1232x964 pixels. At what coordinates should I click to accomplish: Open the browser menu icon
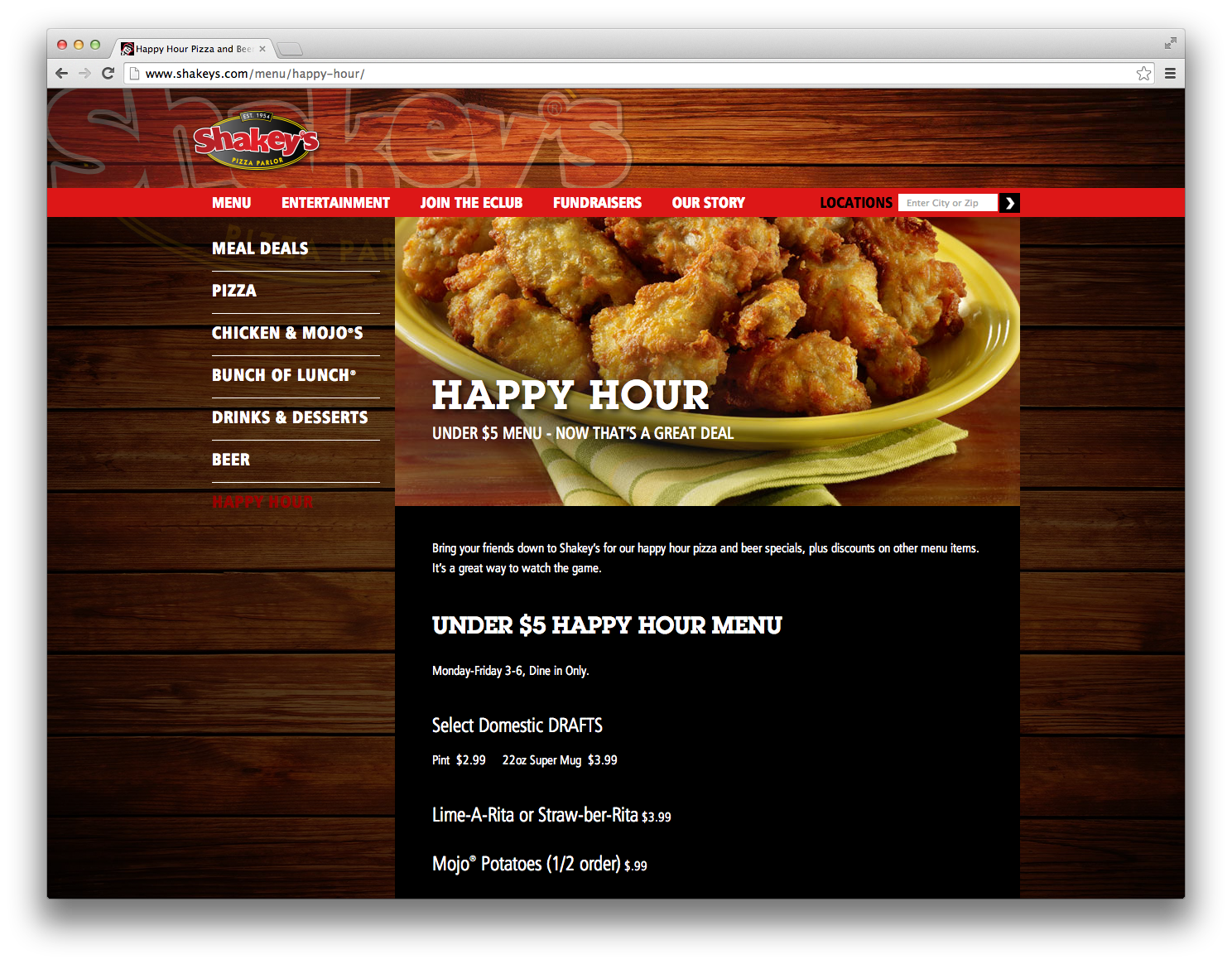point(1170,73)
